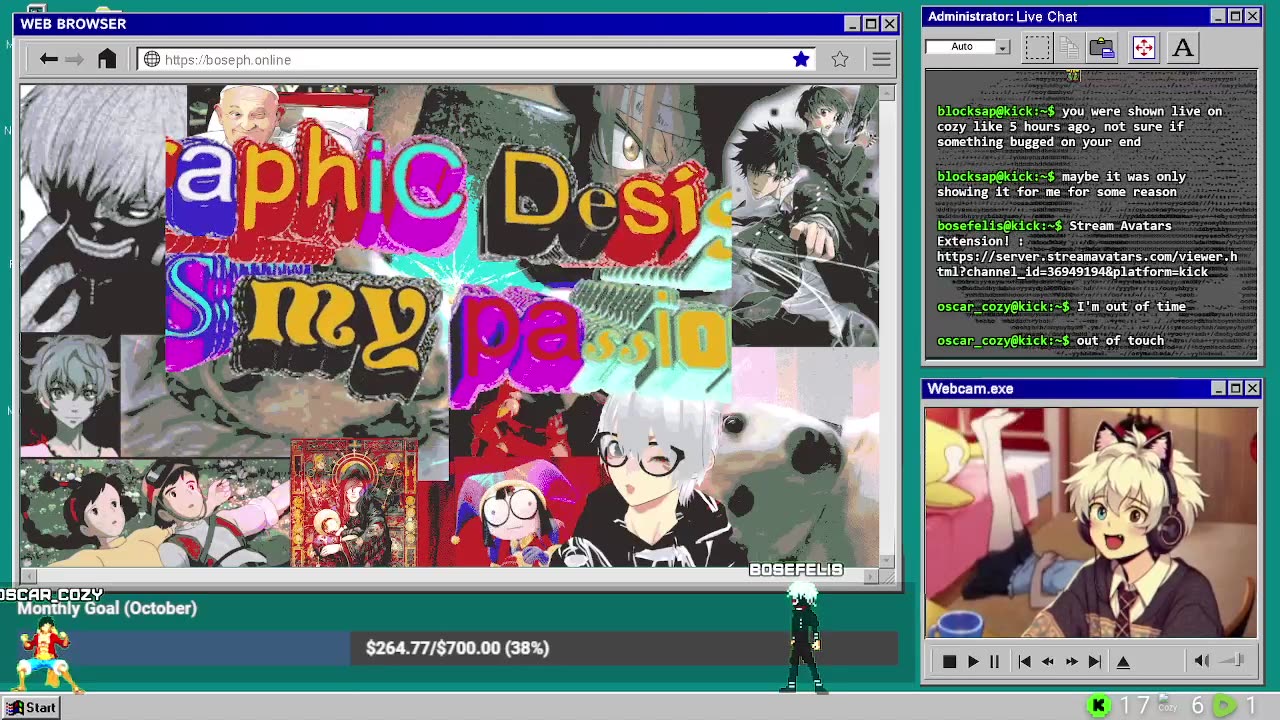Viewport: 1280px width, 720px height.
Task: Focus the address bar showing boseph.online
Action: tap(478, 60)
